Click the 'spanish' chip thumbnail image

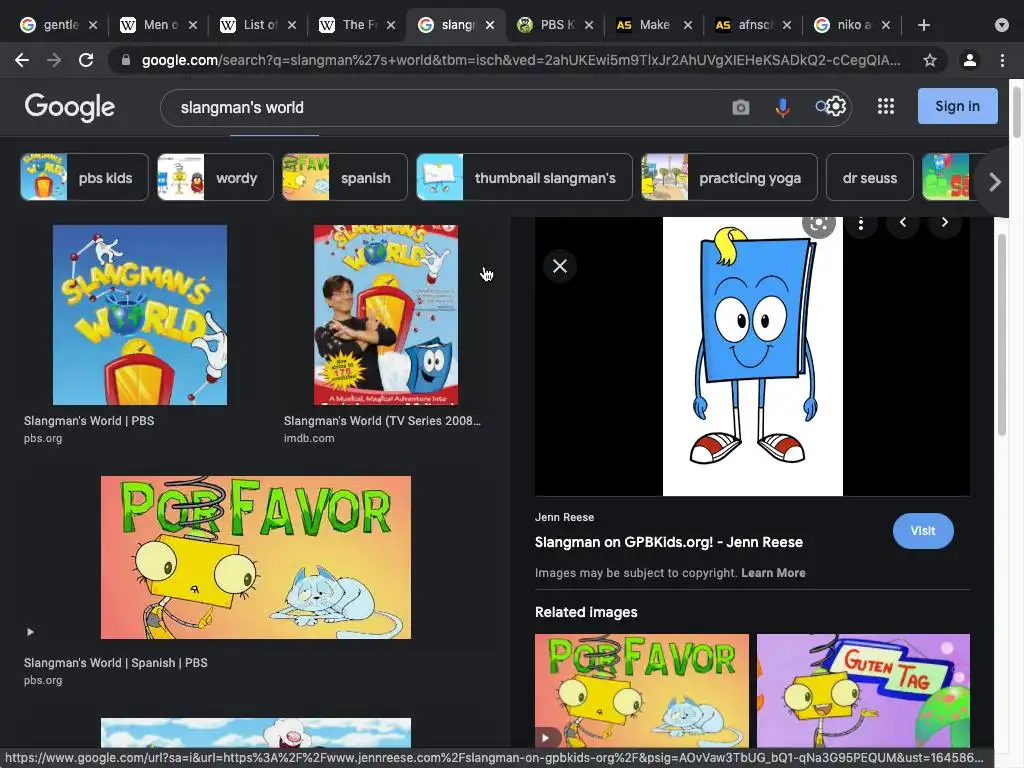(x=306, y=178)
